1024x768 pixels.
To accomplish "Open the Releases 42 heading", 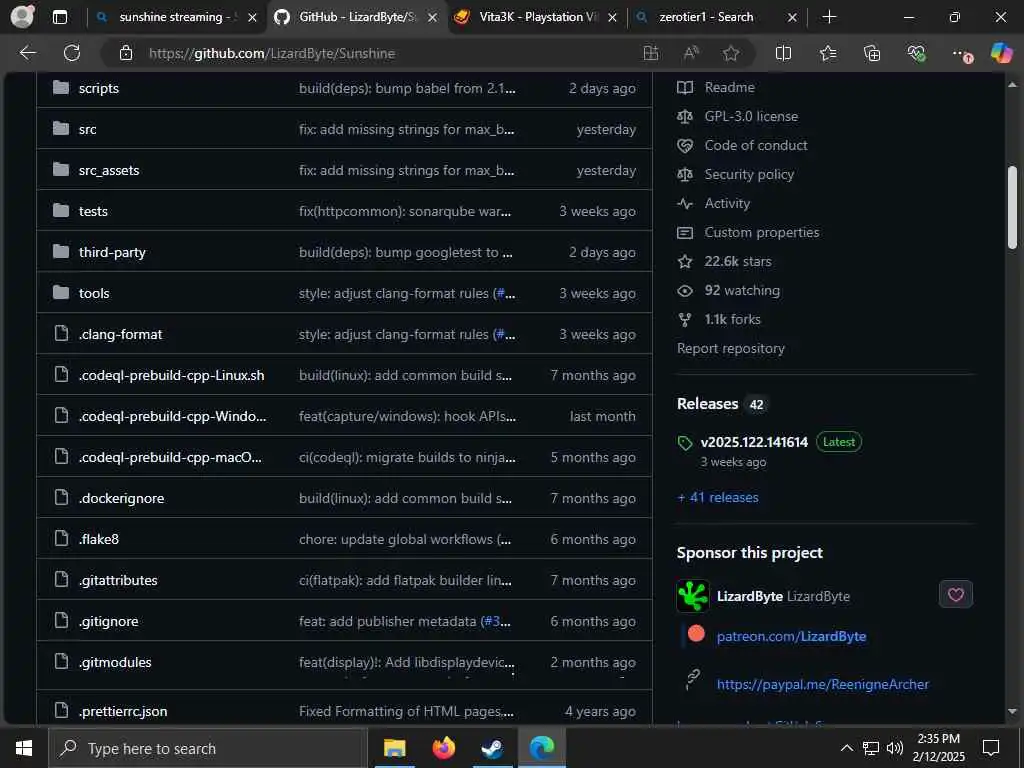I will point(720,404).
